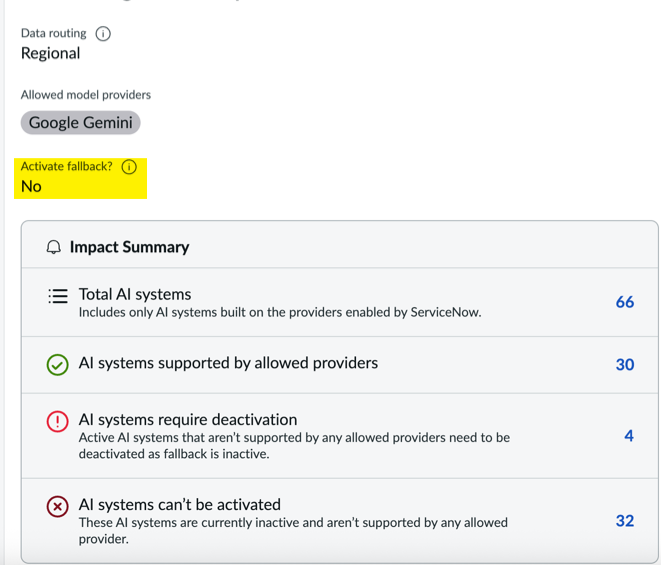The height and width of the screenshot is (565, 661).
Task: Click the Activate fallback? label
Action: (x=67, y=167)
